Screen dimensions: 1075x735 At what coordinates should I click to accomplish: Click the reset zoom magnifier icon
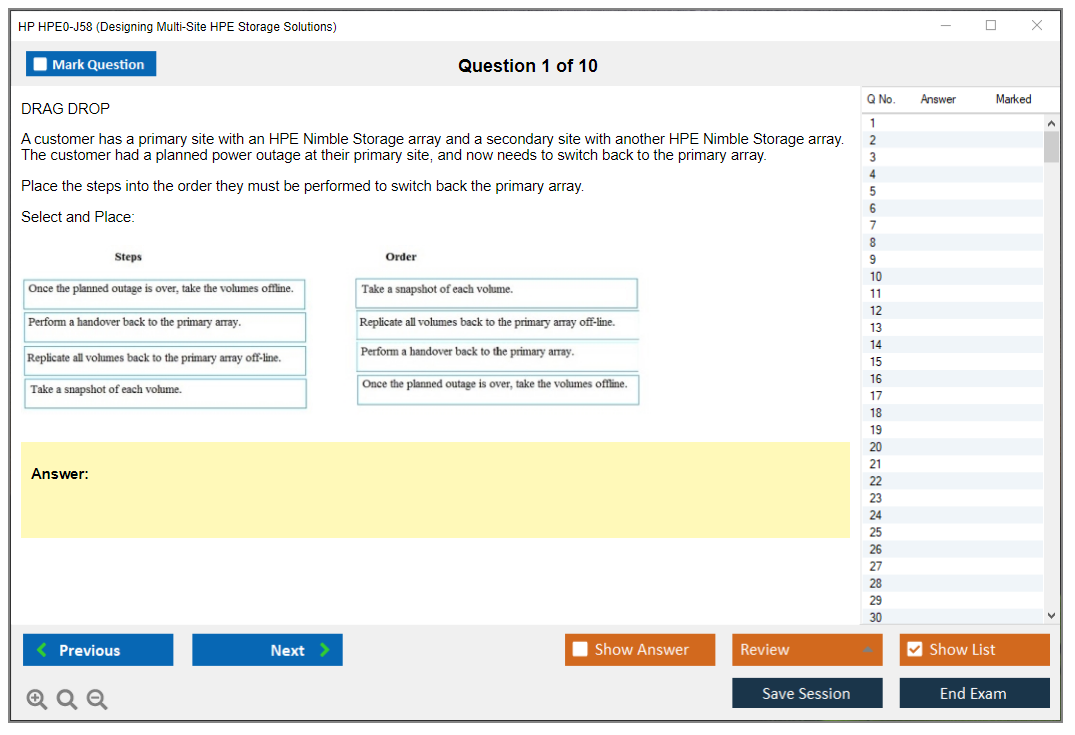tap(67, 700)
